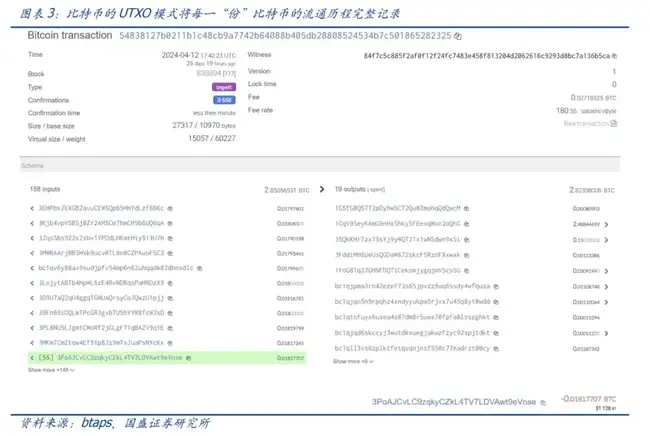Follow spending arrow for bc1qjqd6 output
Screen dimensions: 650x436
coord(606,334)
